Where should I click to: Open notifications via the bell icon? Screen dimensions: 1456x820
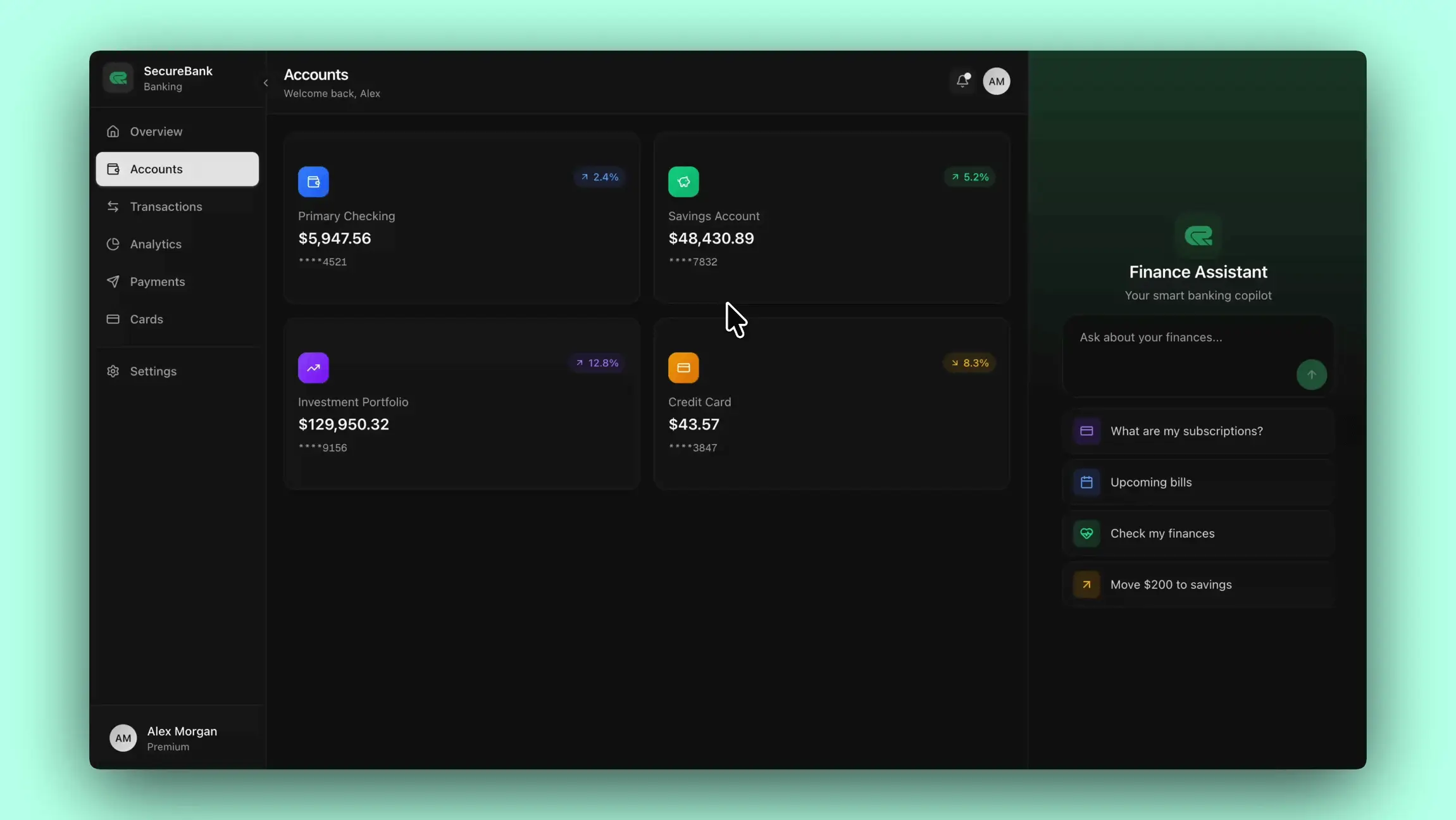[961, 81]
